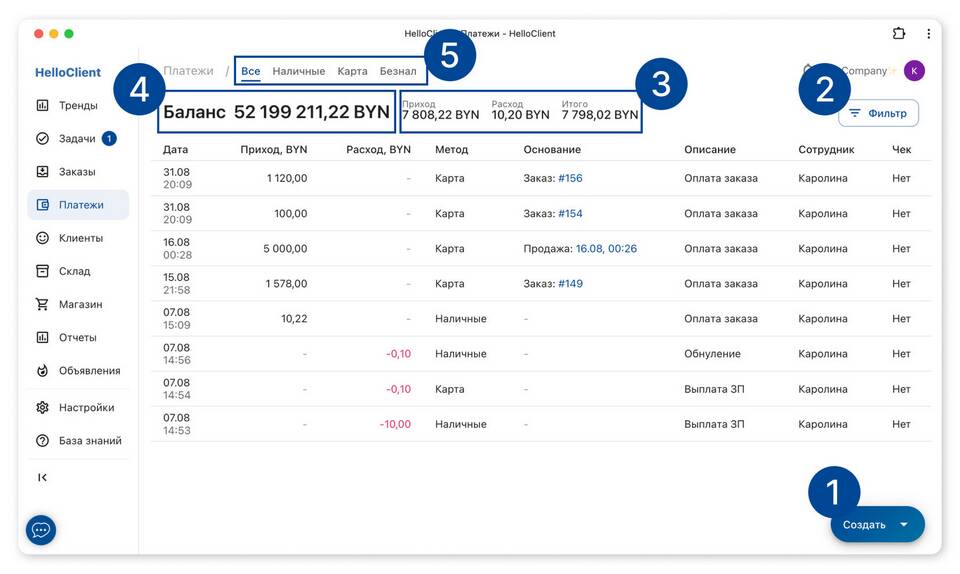Open the three-dot window menu
Image resolution: width=960 pixels, height=574 pixels.
pyautogui.click(x=929, y=34)
